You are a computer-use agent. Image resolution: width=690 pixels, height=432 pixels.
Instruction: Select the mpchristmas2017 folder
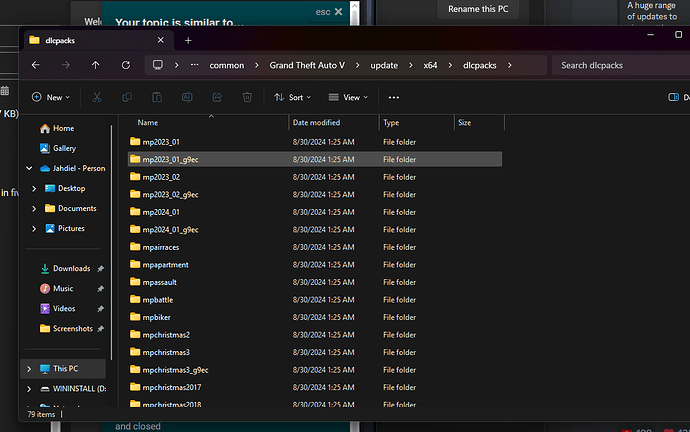(x=315, y=388)
